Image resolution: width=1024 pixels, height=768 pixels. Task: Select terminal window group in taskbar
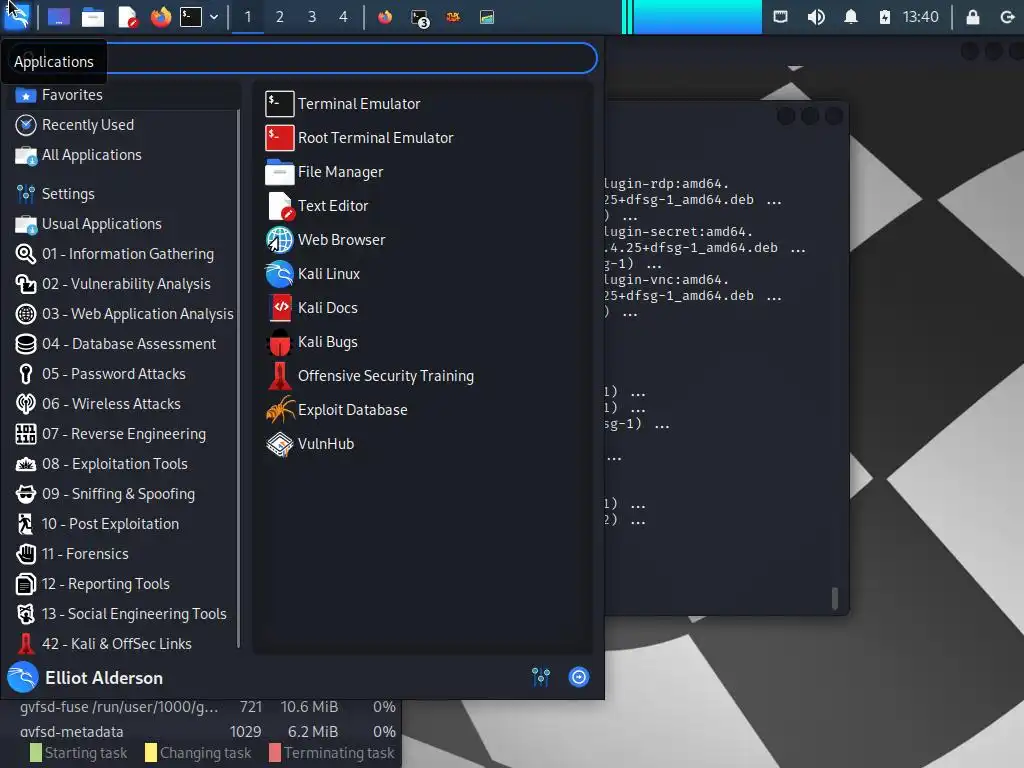[419, 18]
